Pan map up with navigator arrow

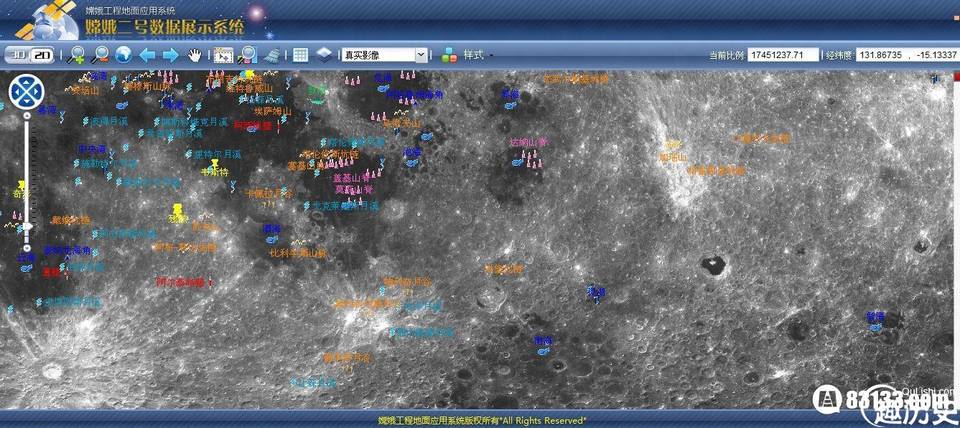tap(26, 83)
